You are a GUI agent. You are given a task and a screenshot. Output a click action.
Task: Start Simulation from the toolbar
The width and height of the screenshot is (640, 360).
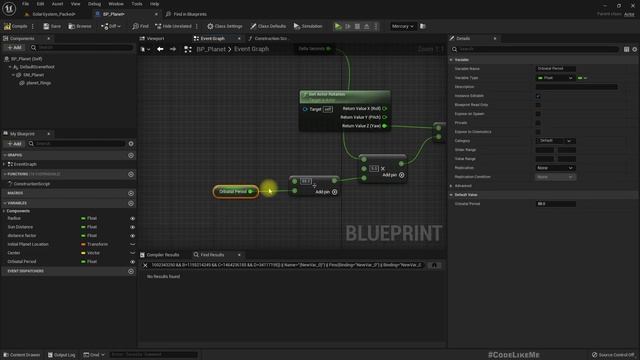pyautogui.click(x=308, y=26)
